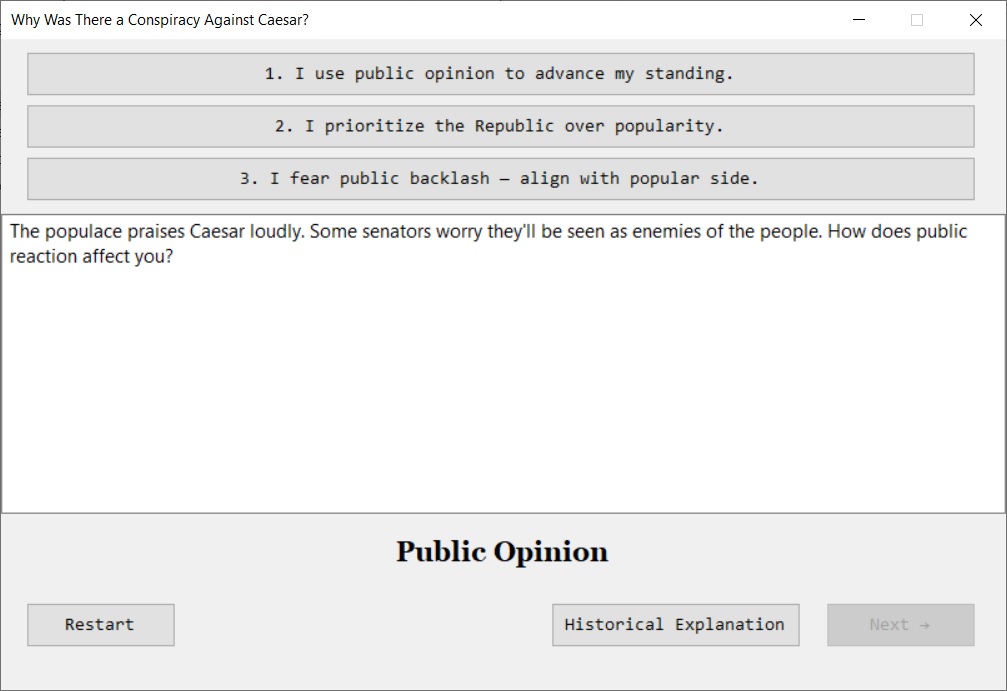
Task: Restart the conspiracy scenario from the beginning
Action: pos(100,625)
